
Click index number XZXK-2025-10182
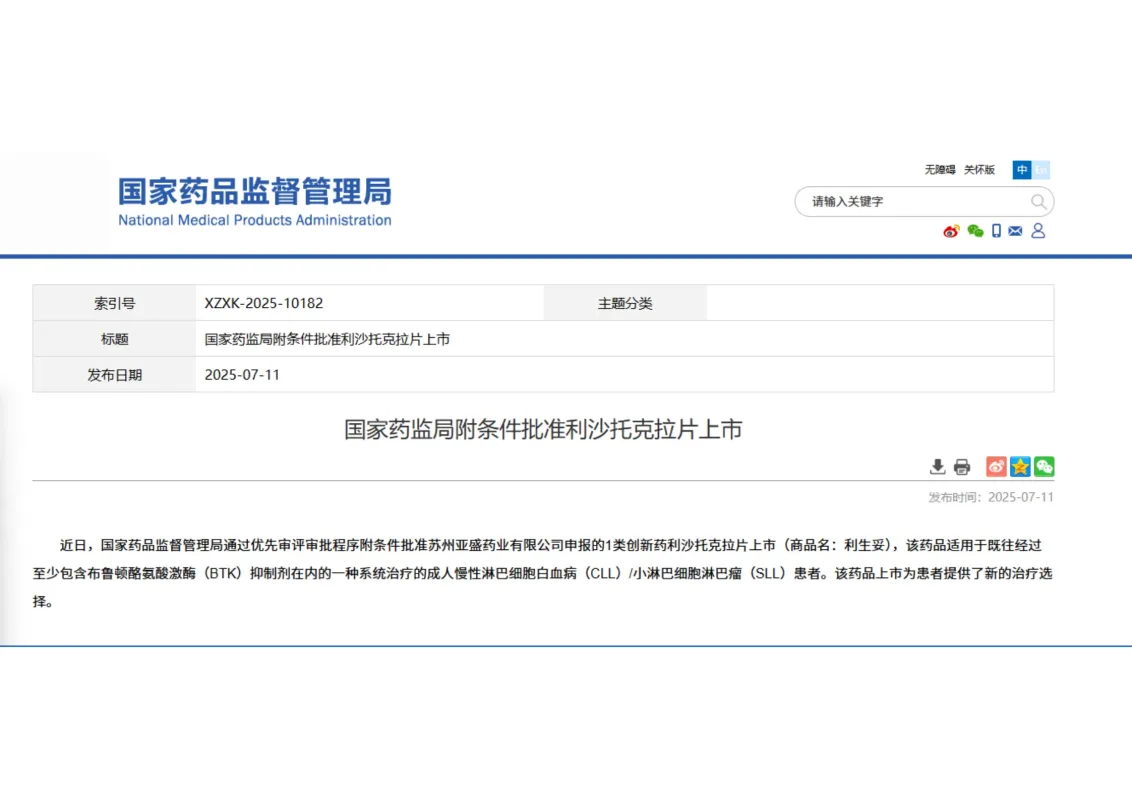(x=264, y=303)
